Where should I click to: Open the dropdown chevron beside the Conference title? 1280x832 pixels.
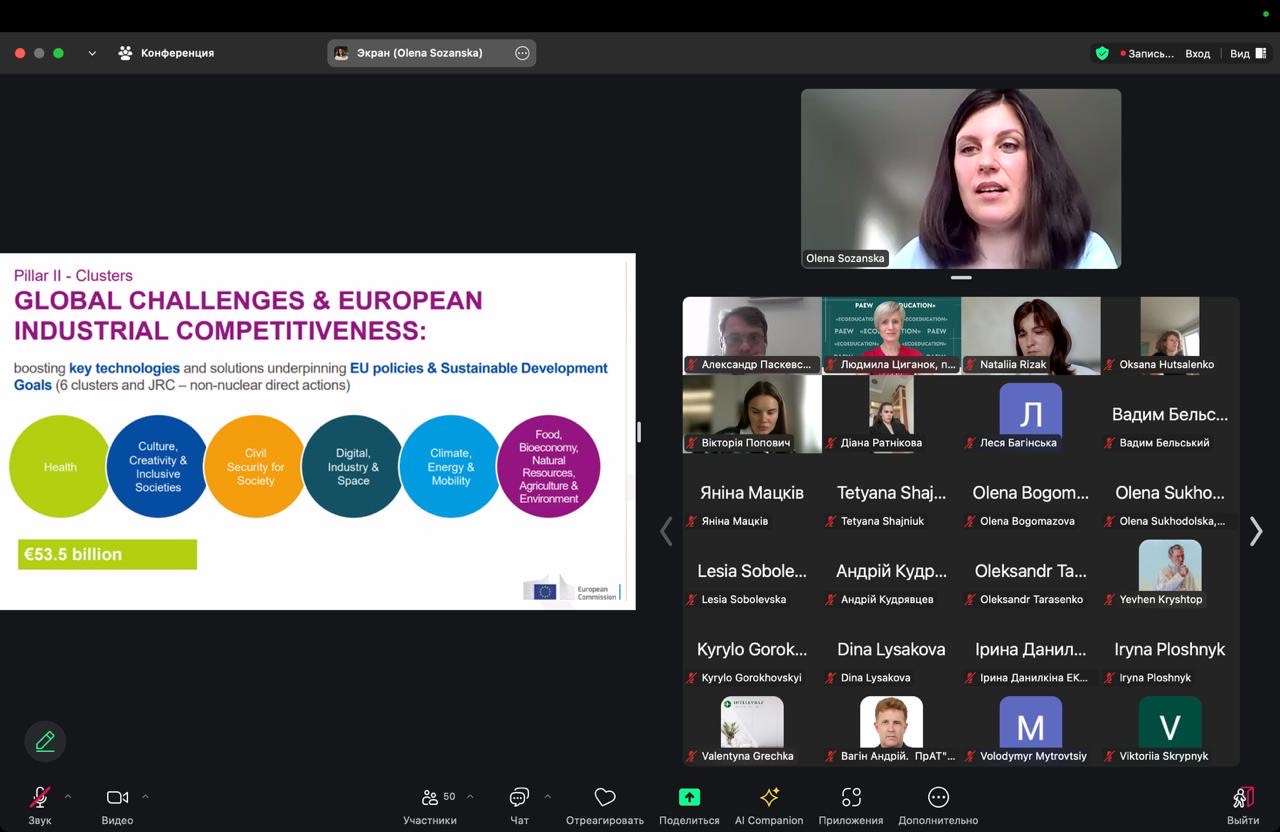pyautogui.click(x=92, y=53)
